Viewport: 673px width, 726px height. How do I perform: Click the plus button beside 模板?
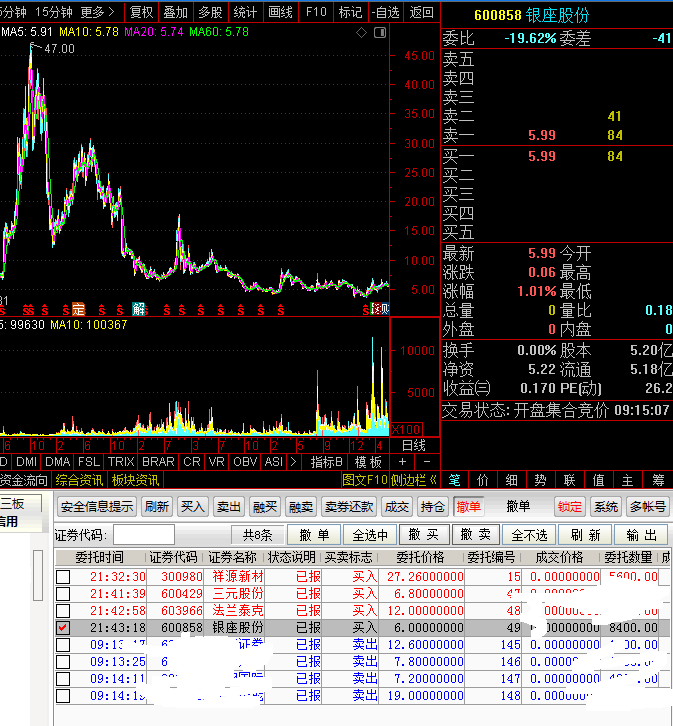click(402, 462)
